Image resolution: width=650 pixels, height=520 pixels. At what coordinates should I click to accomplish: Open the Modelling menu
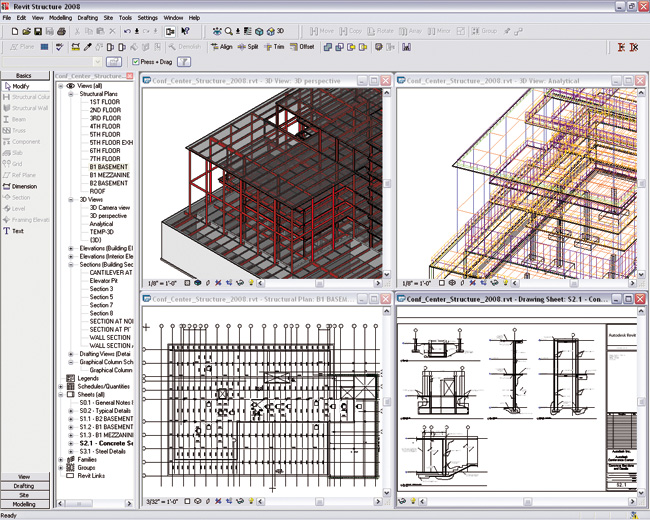pyautogui.click(x=60, y=17)
